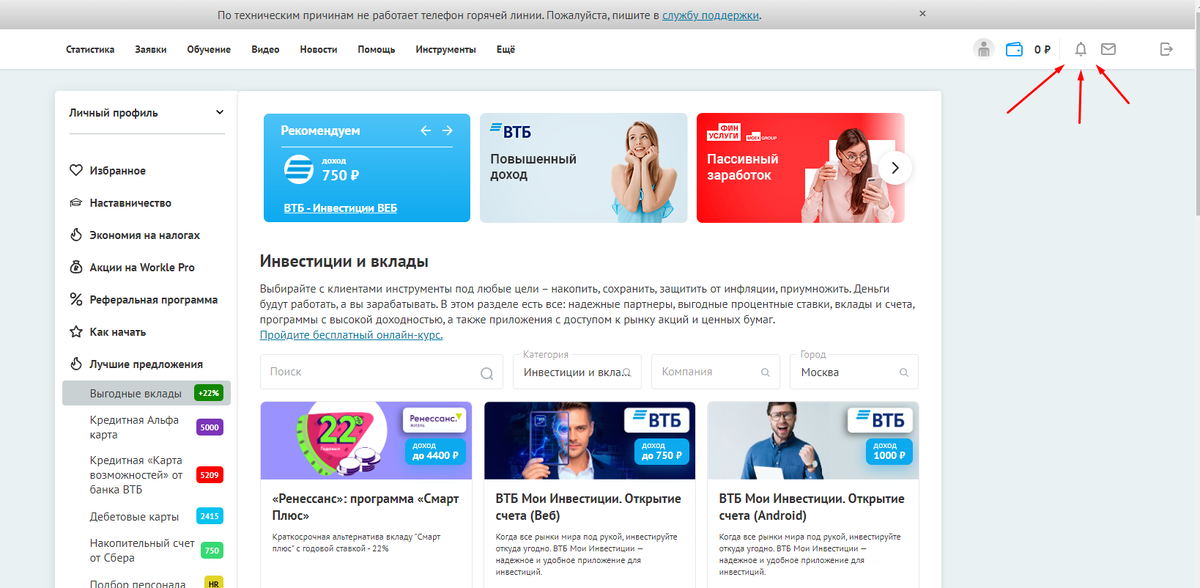Open the Город dropdown showing Москва
Viewport: 1200px width, 588px height.
coord(855,371)
